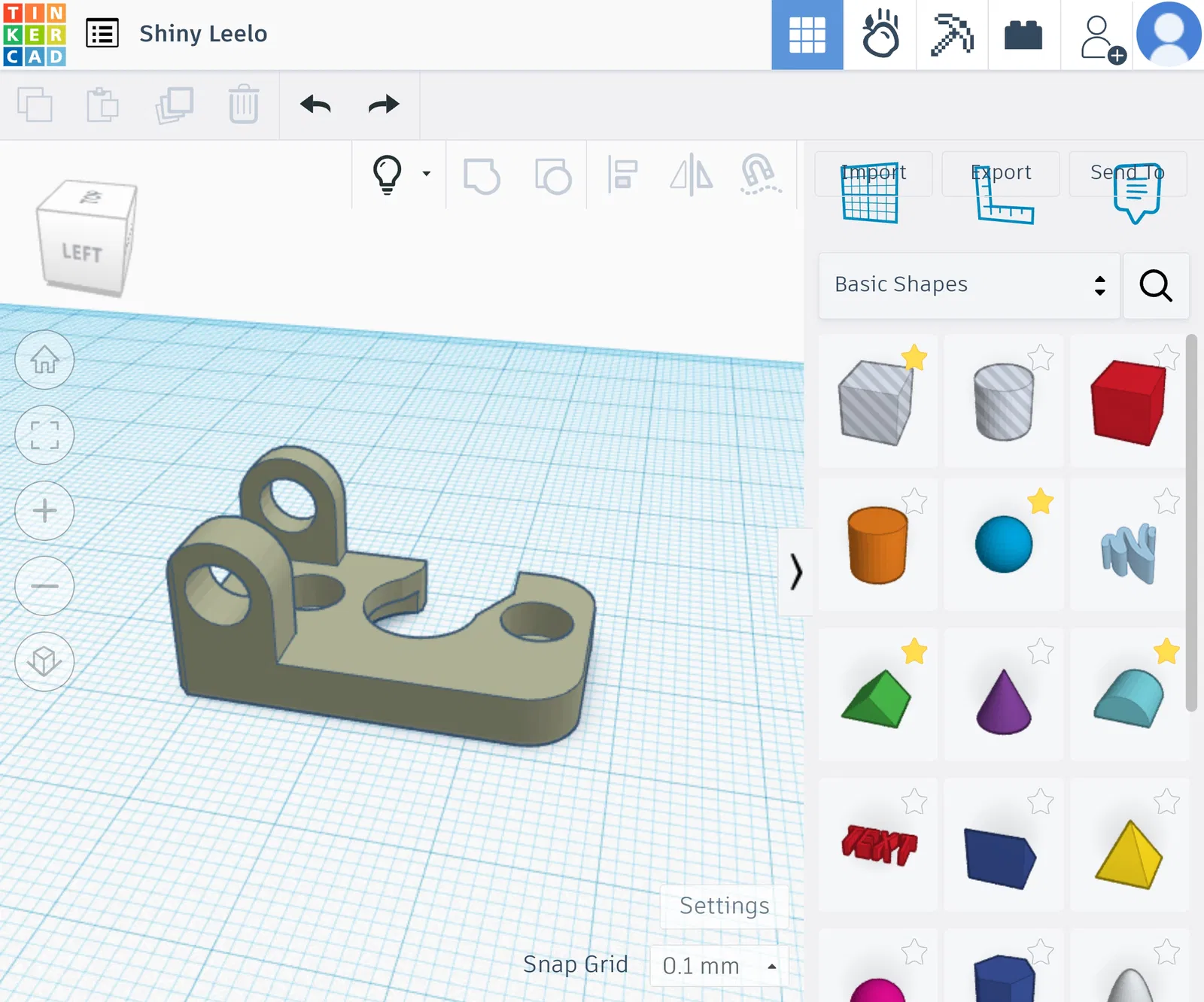Switch to orthographic view cube icon

tap(44, 661)
